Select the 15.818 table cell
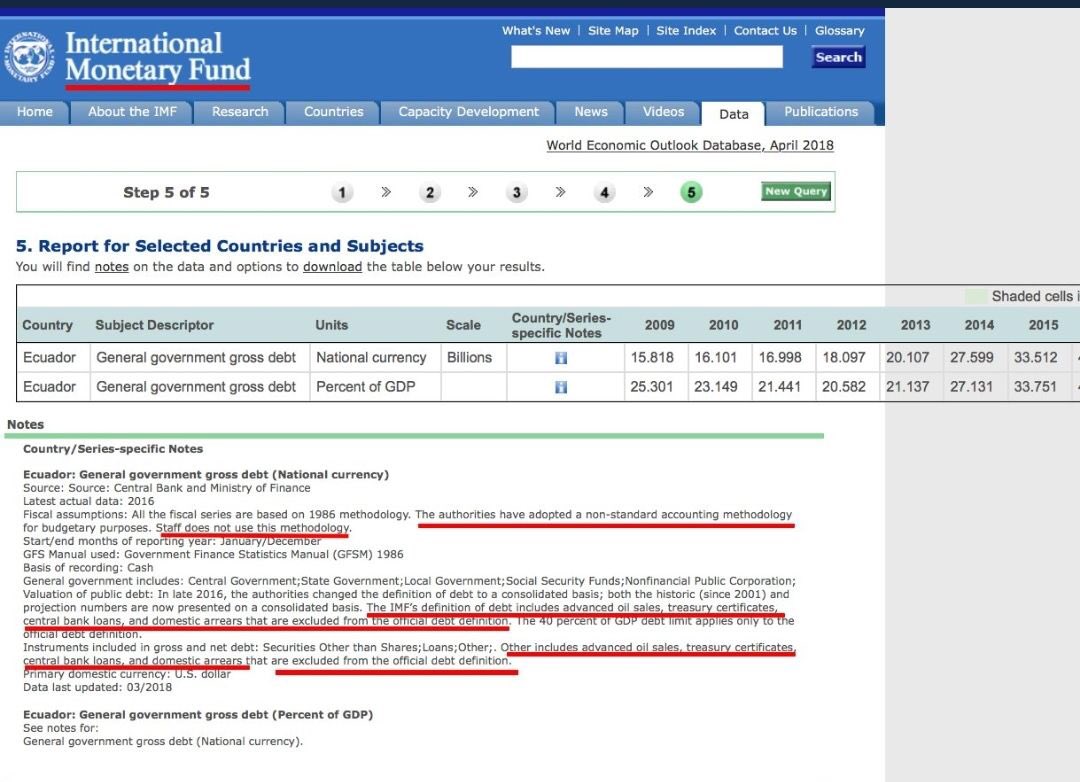Viewport: 1080px width, 782px height. (x=652, y=358)
